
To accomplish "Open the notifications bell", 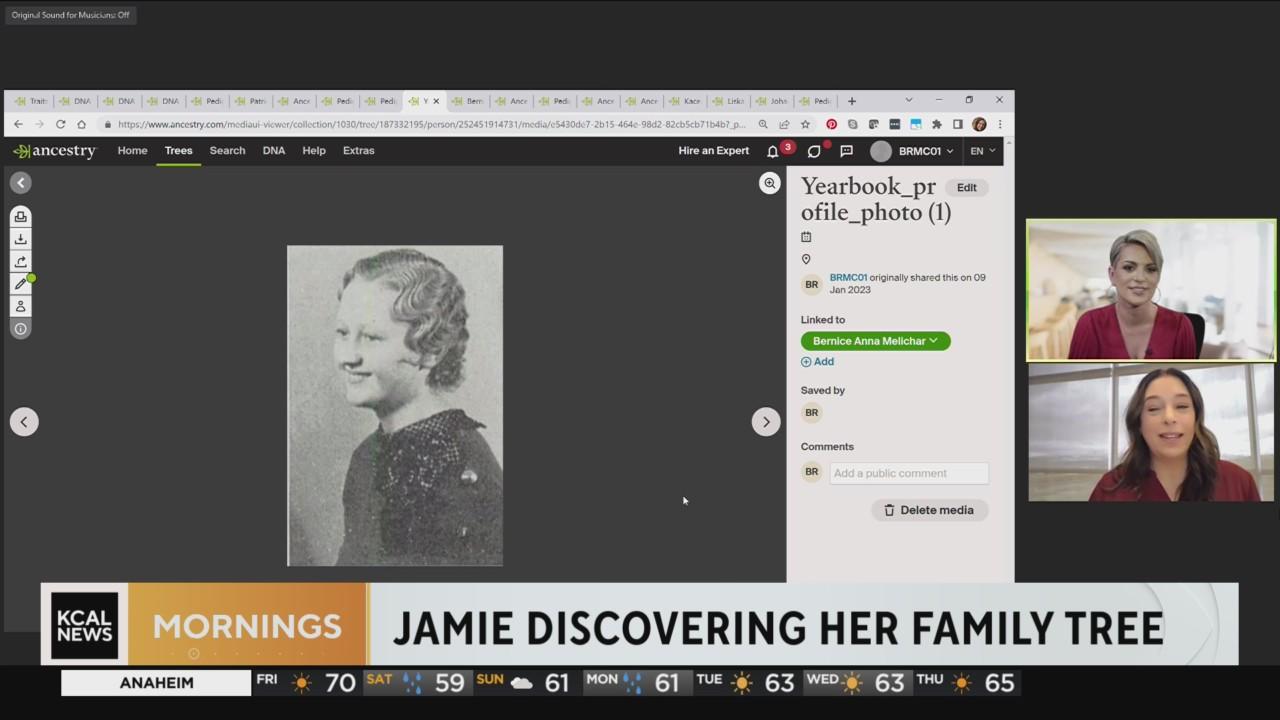I will (773, 151).
